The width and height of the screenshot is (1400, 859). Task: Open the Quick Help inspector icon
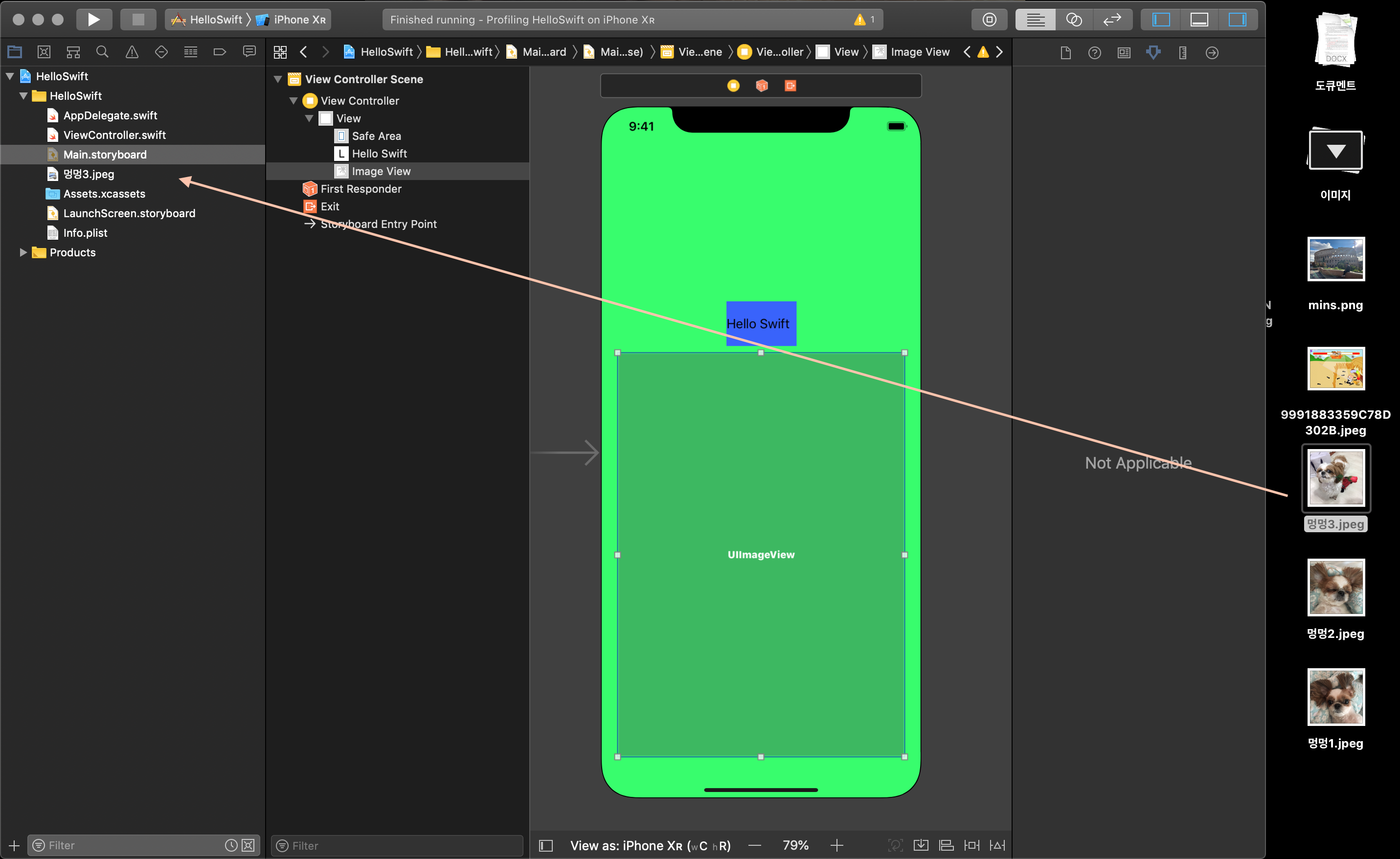pyautogui.click(x=1094, y=53)
